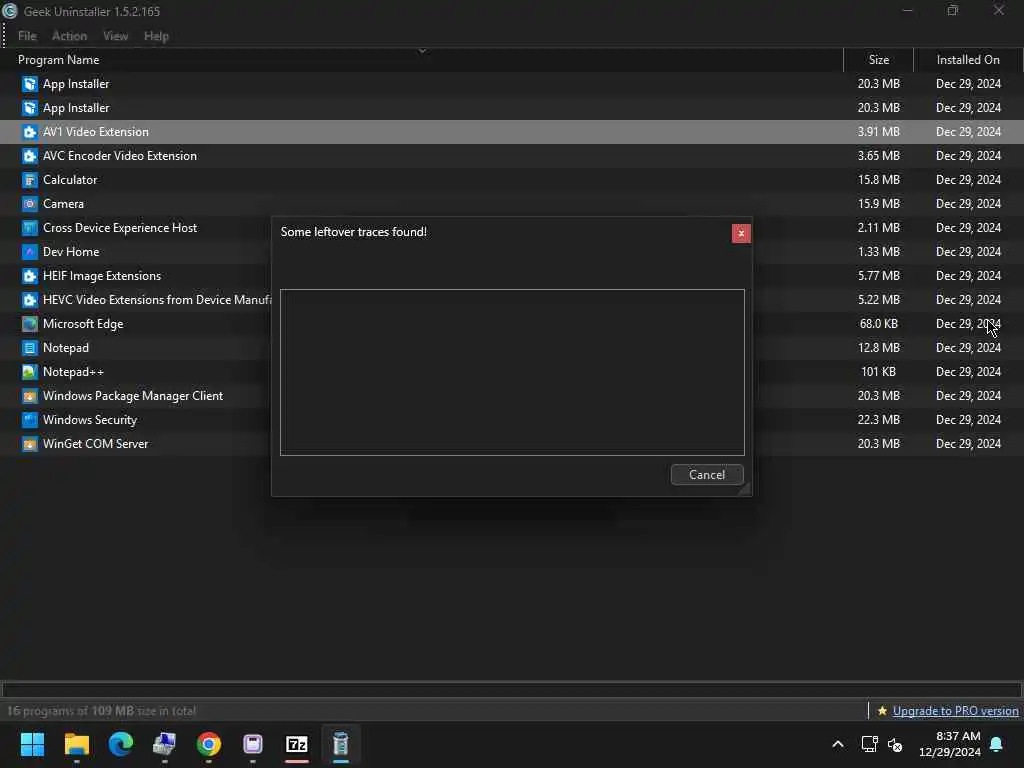Click the Windows Package Manager Client icon
Viewport: 1024px width, 768px height.
click(29, 396)
